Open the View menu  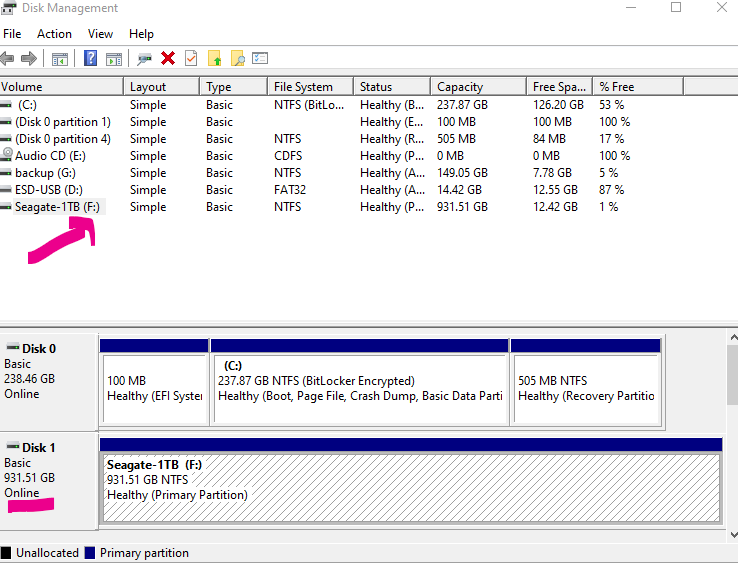(100, 34)
